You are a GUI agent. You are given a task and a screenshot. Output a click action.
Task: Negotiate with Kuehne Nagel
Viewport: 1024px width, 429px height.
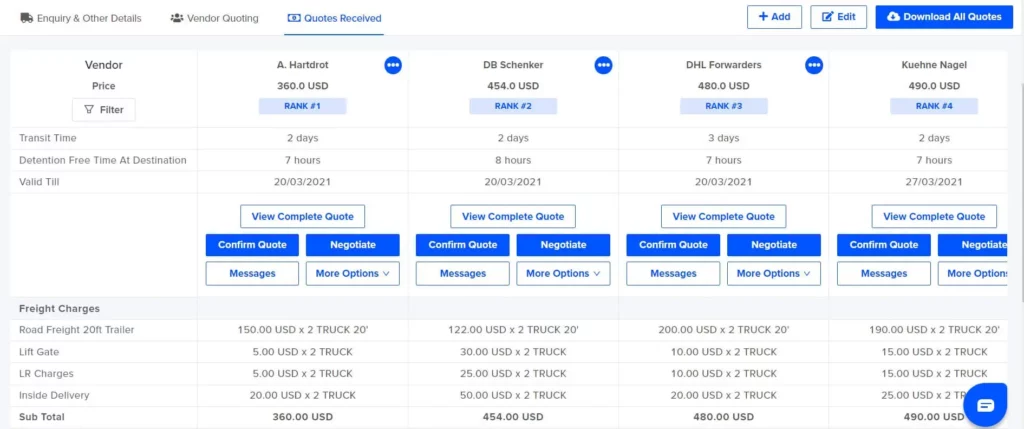(x=972, y=245)
